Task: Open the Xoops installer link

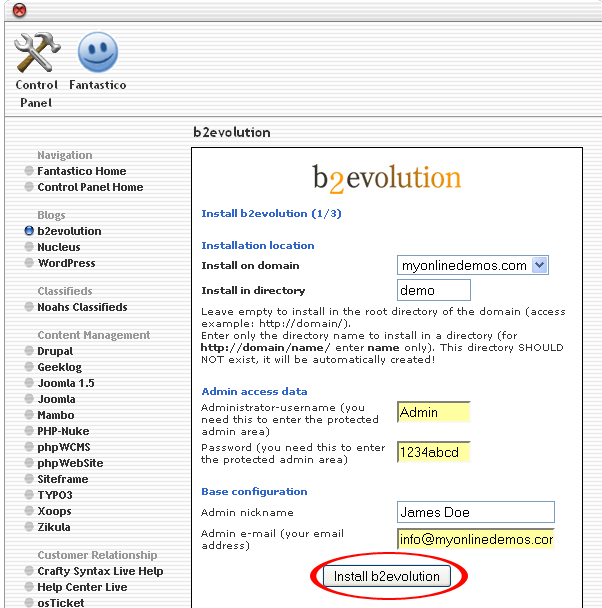Action: click(x=54, y=511)
